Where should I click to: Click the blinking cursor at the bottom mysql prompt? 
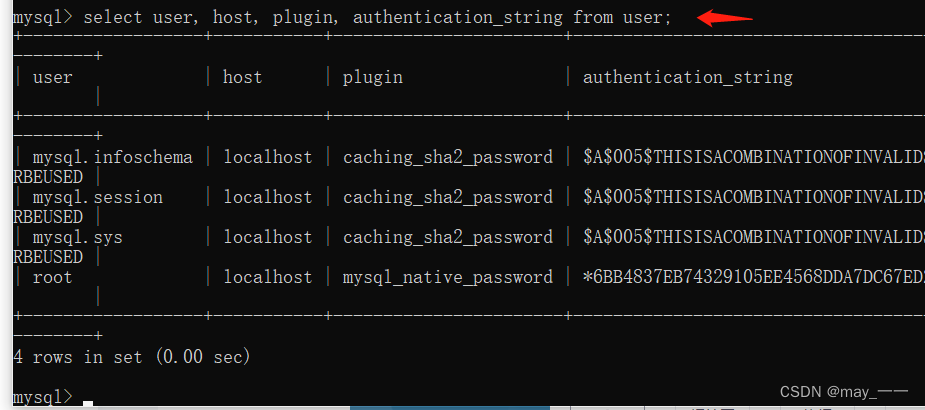88,404
